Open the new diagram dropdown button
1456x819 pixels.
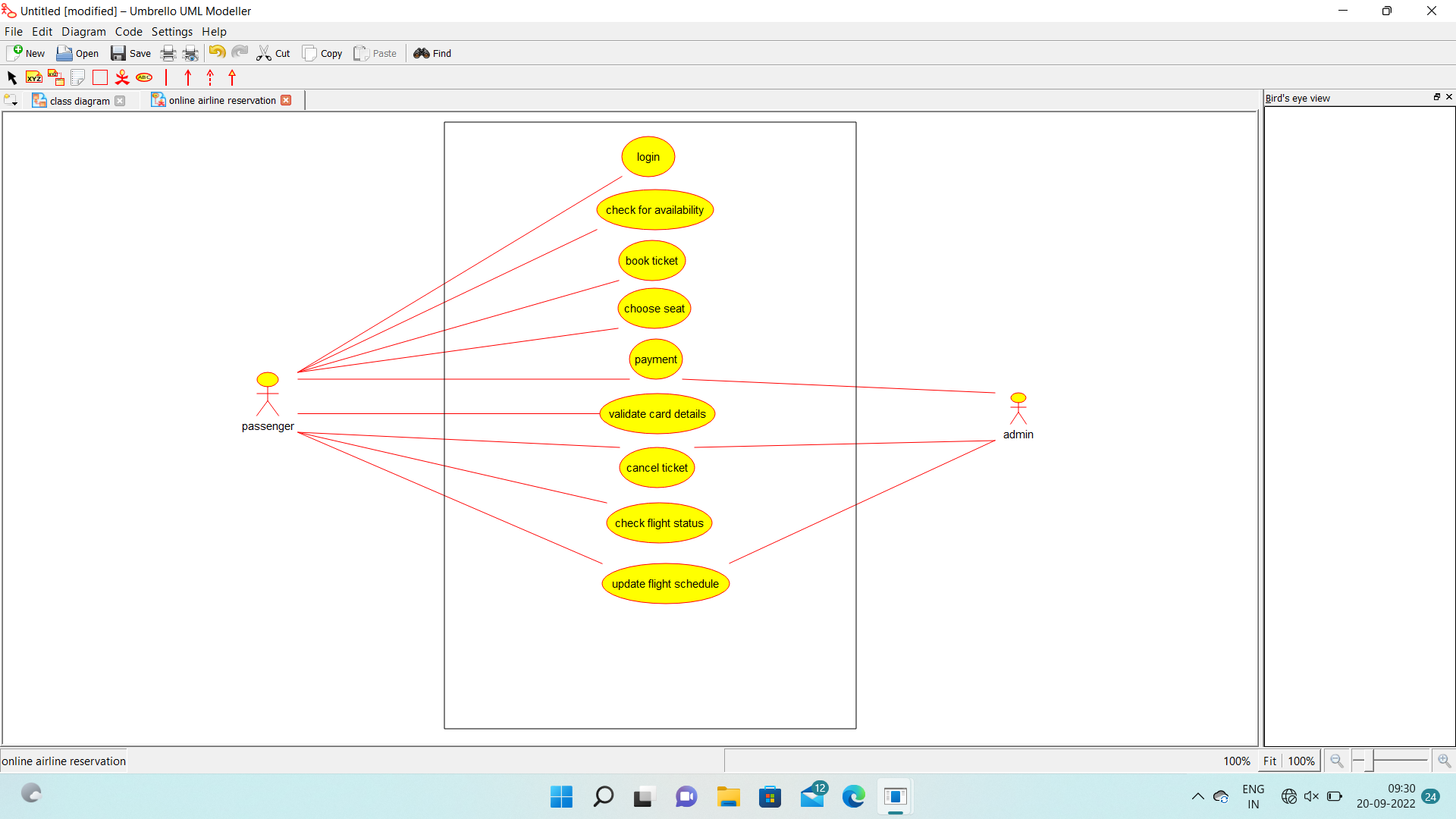click(x=11, y=100)
